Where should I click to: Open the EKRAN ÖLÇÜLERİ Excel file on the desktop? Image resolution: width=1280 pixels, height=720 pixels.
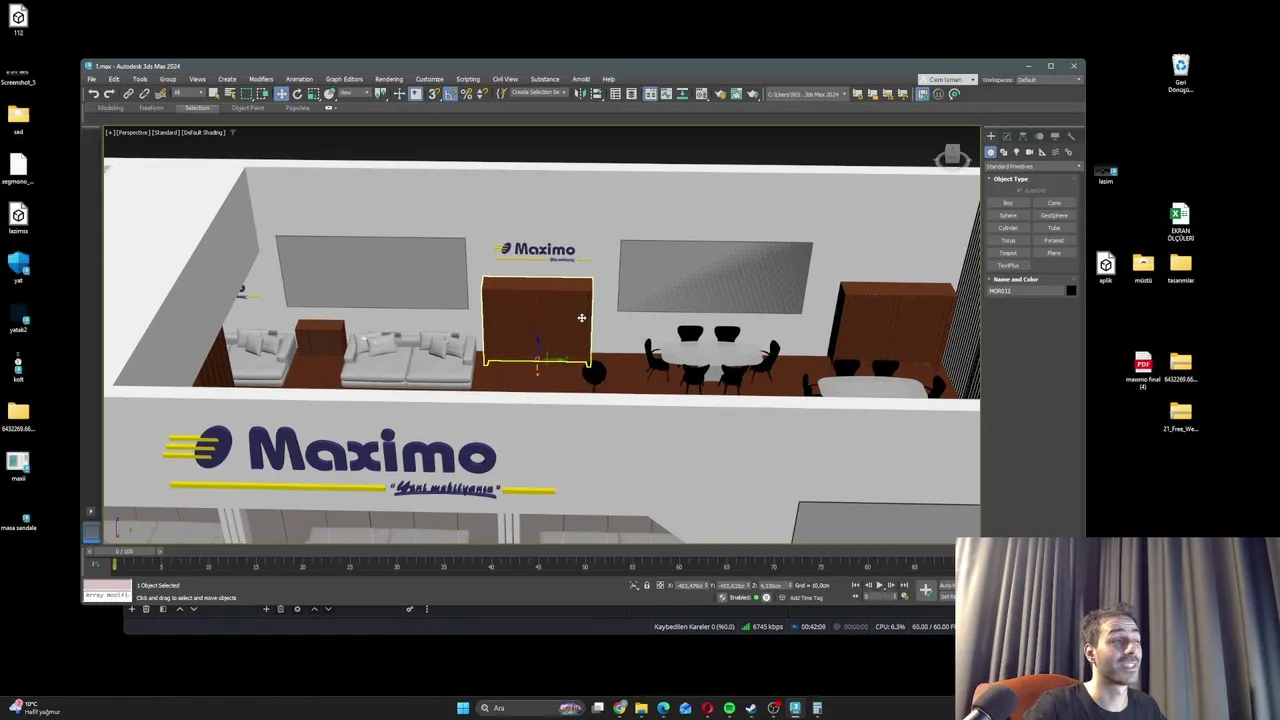pos(1181,222)
